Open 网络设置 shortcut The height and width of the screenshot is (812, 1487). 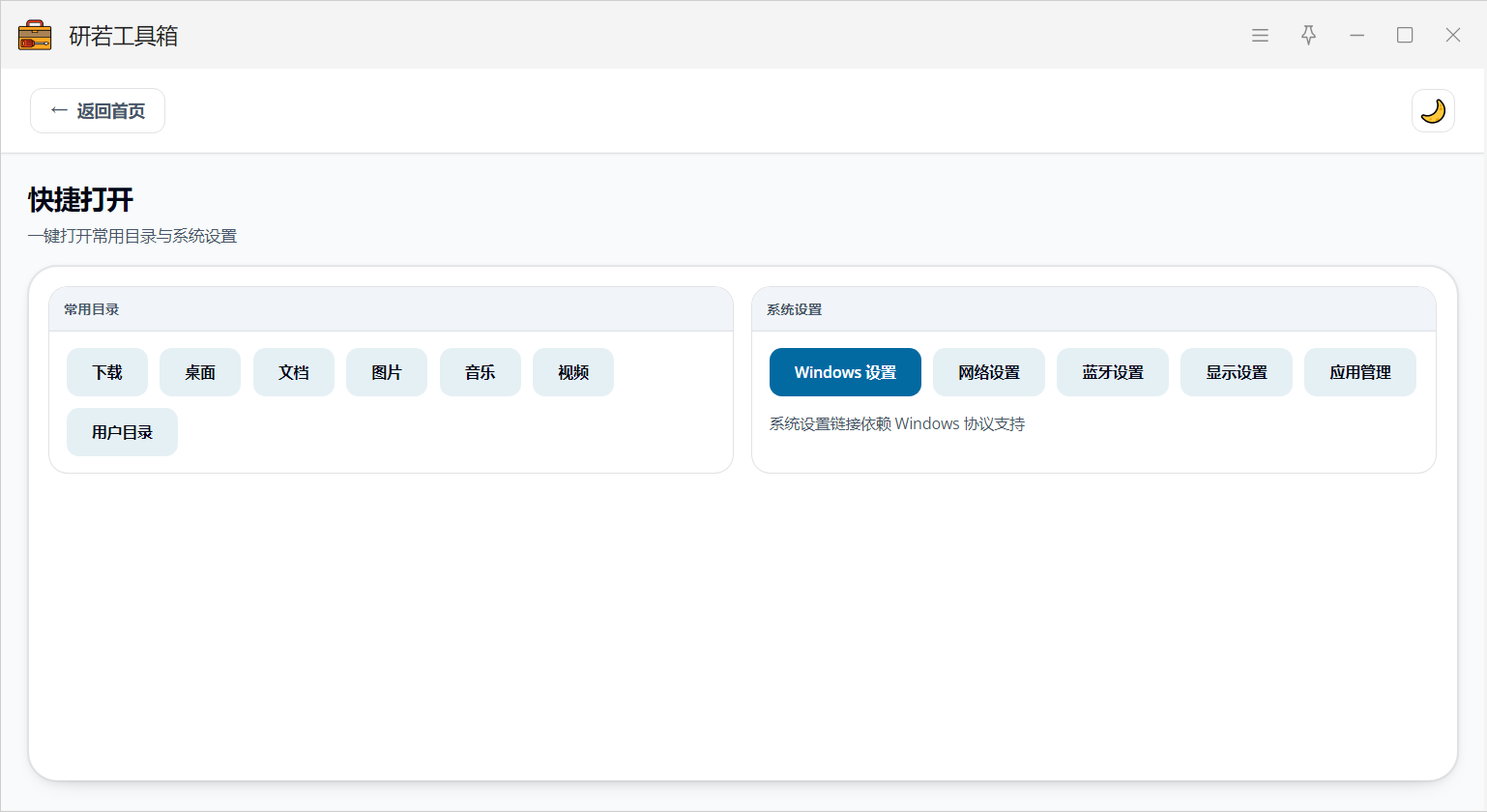pyautogui.click(x=989, y=372)
